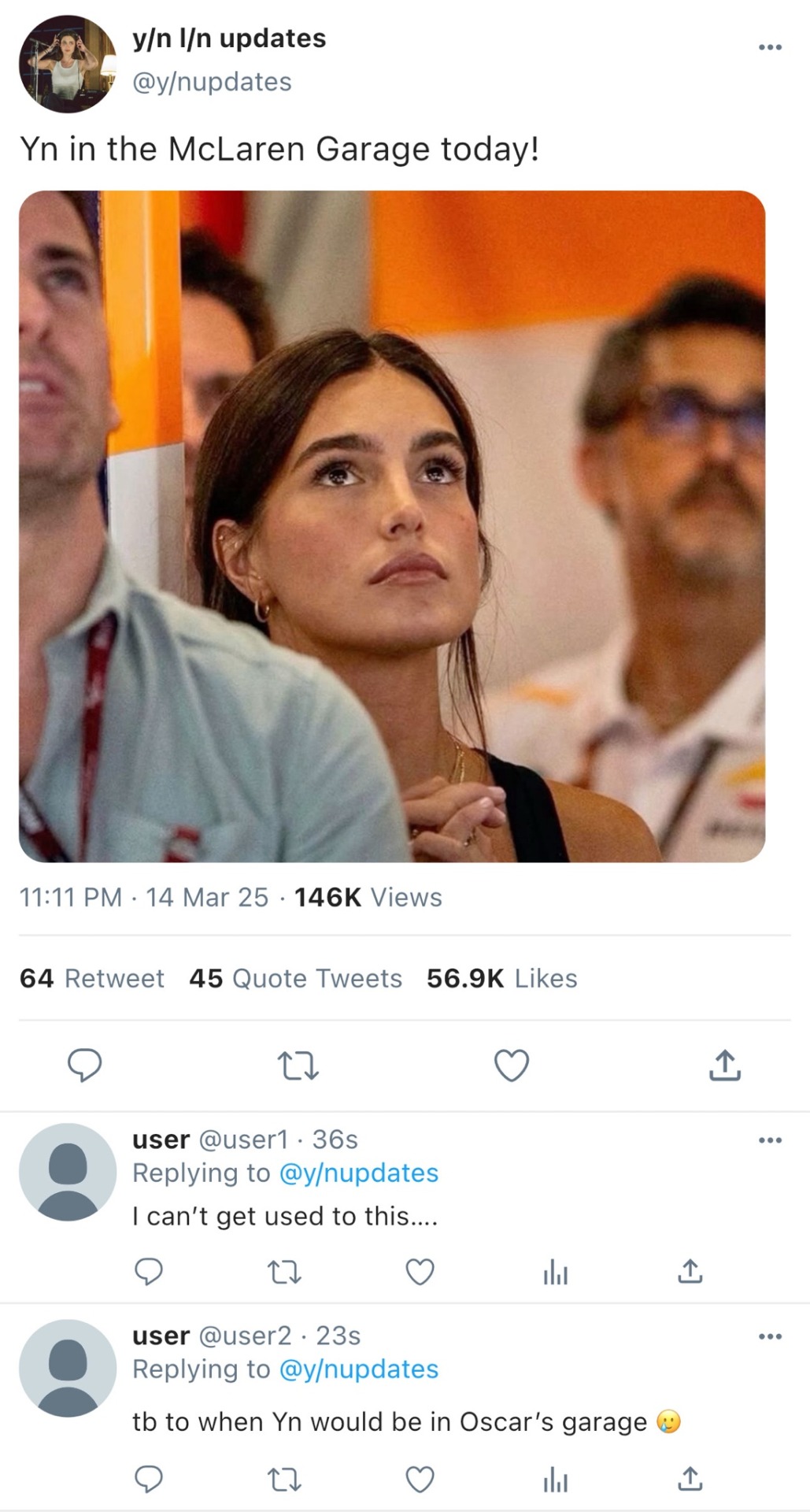
Task: Reply to the main tweet
Action: point(84,1065)
